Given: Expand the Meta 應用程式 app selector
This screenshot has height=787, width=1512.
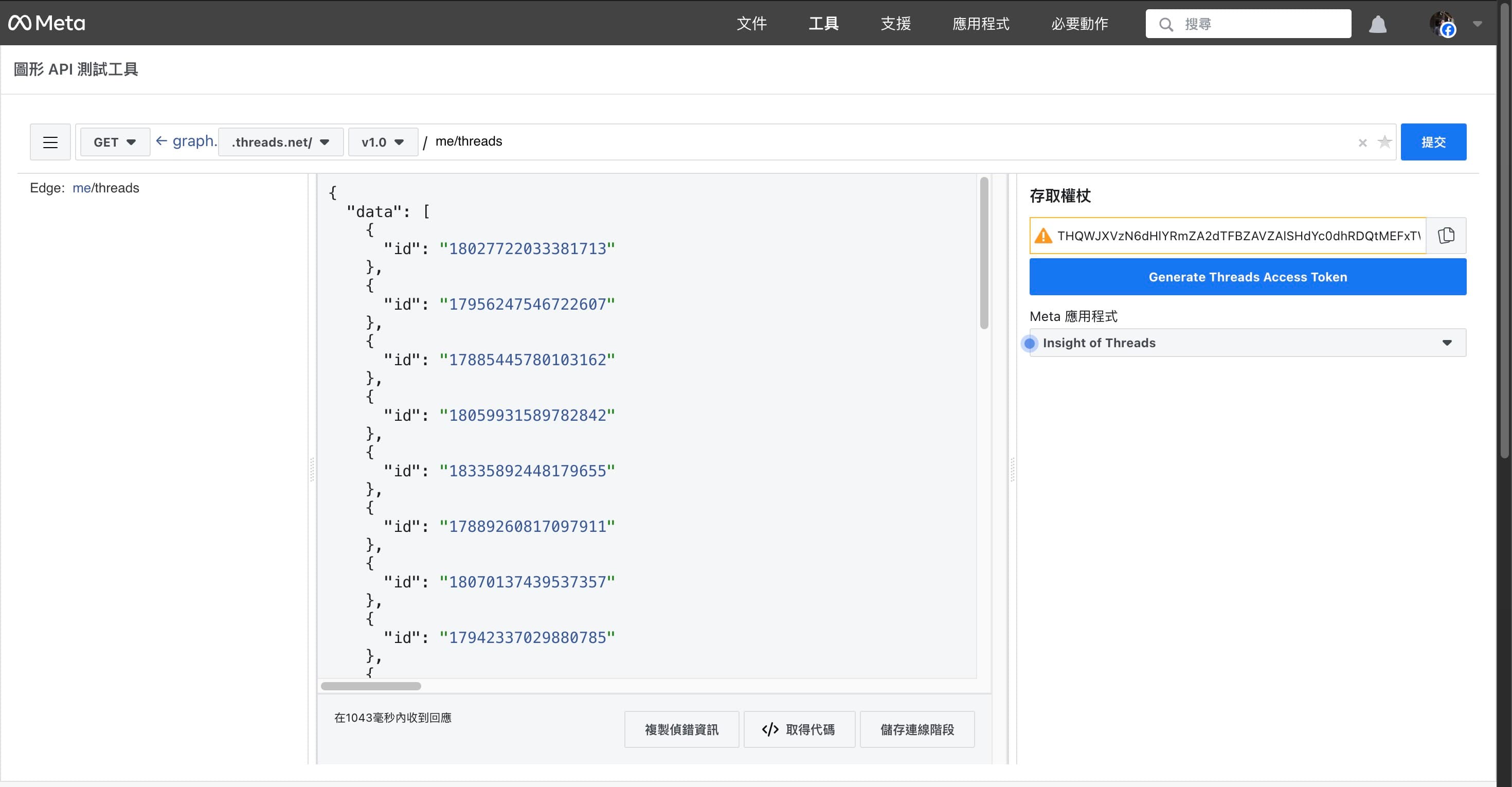Looking at the screenshot, I should click(x=1446, y=342).
